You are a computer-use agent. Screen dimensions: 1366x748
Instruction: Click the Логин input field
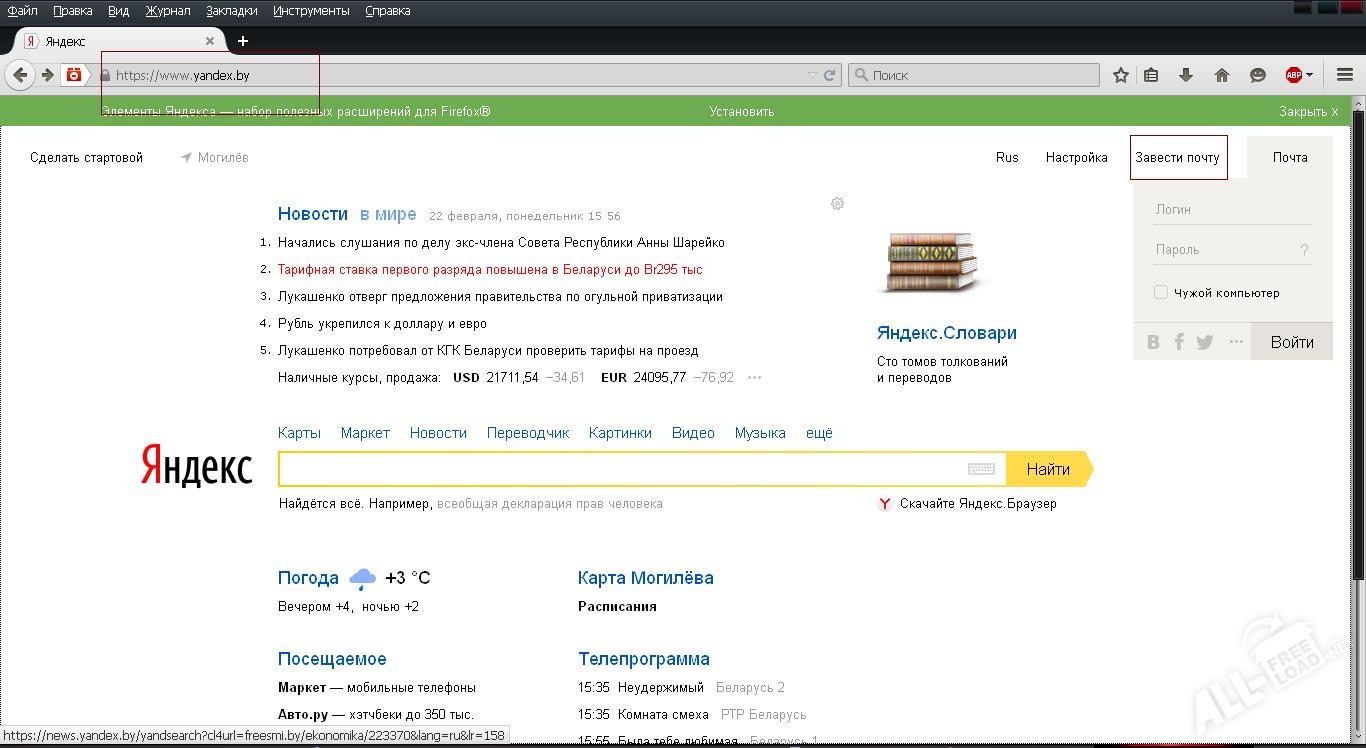point(1232,209)
